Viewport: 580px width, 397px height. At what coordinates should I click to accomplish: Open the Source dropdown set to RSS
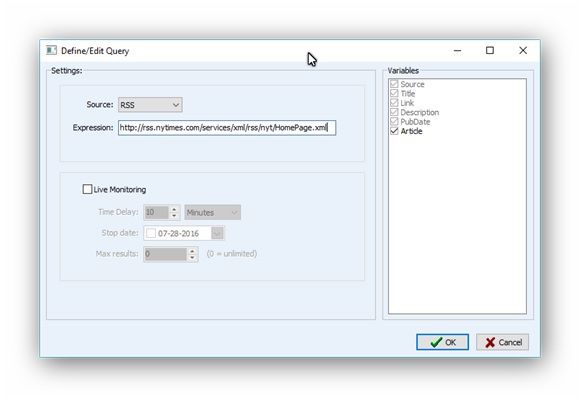pos(150,105)
